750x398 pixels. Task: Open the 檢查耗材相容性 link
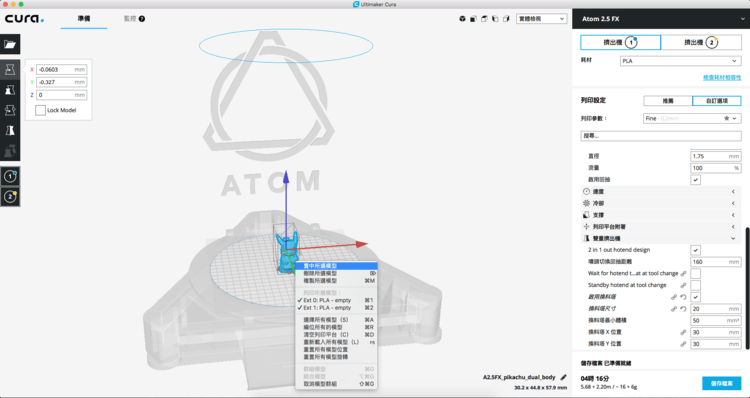722,77
